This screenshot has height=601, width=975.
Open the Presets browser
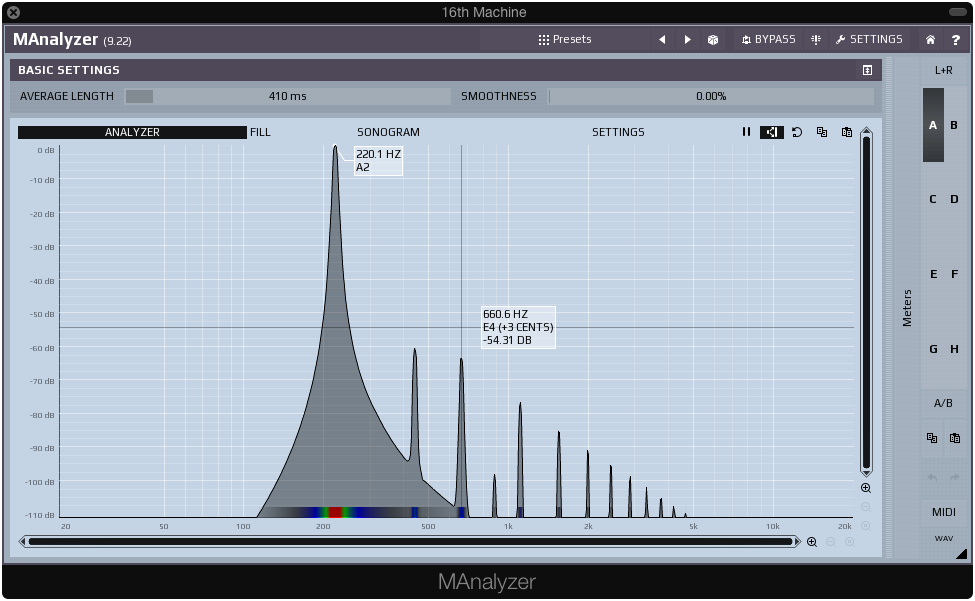565,39
